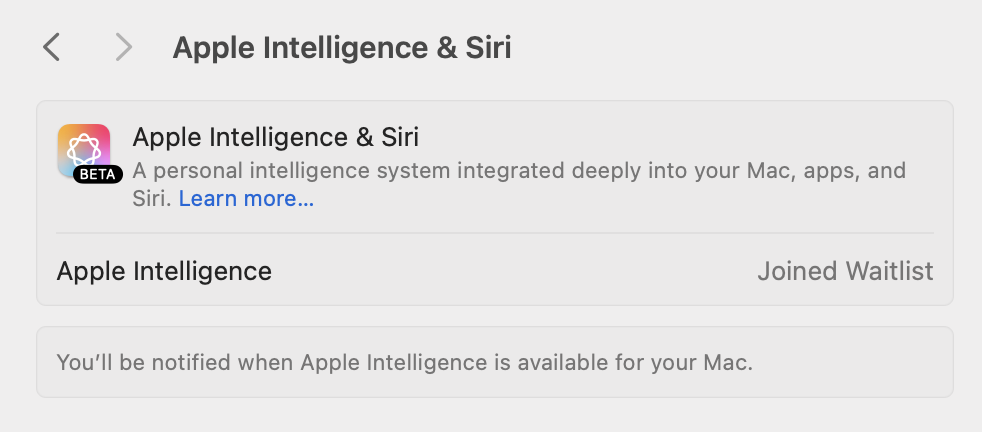The width and height of the screenshot is (982, 432).
Task: Click empty window background below notification box
Action: pos(494,415)
